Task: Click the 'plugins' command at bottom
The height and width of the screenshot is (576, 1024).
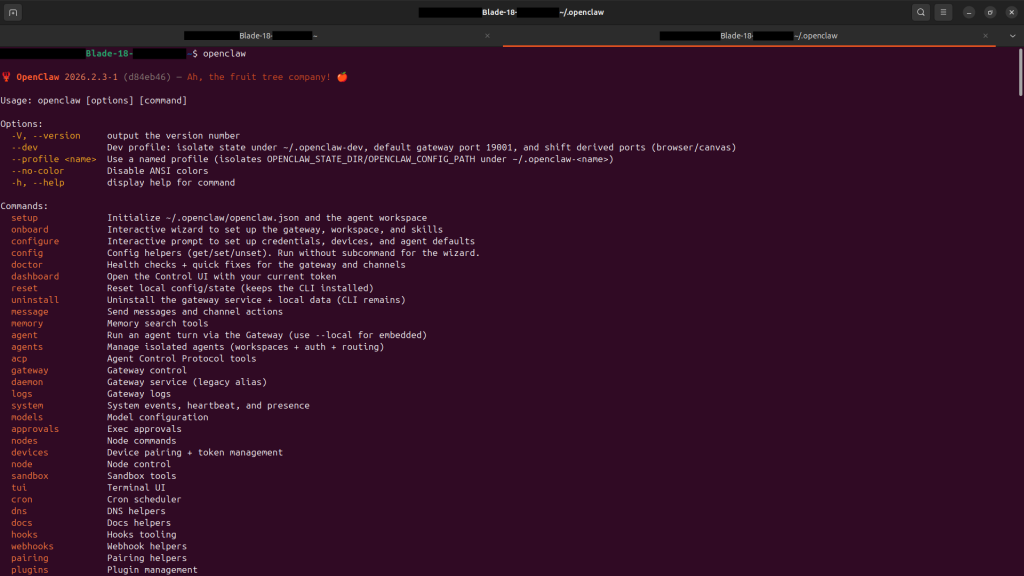Action: 29,570
